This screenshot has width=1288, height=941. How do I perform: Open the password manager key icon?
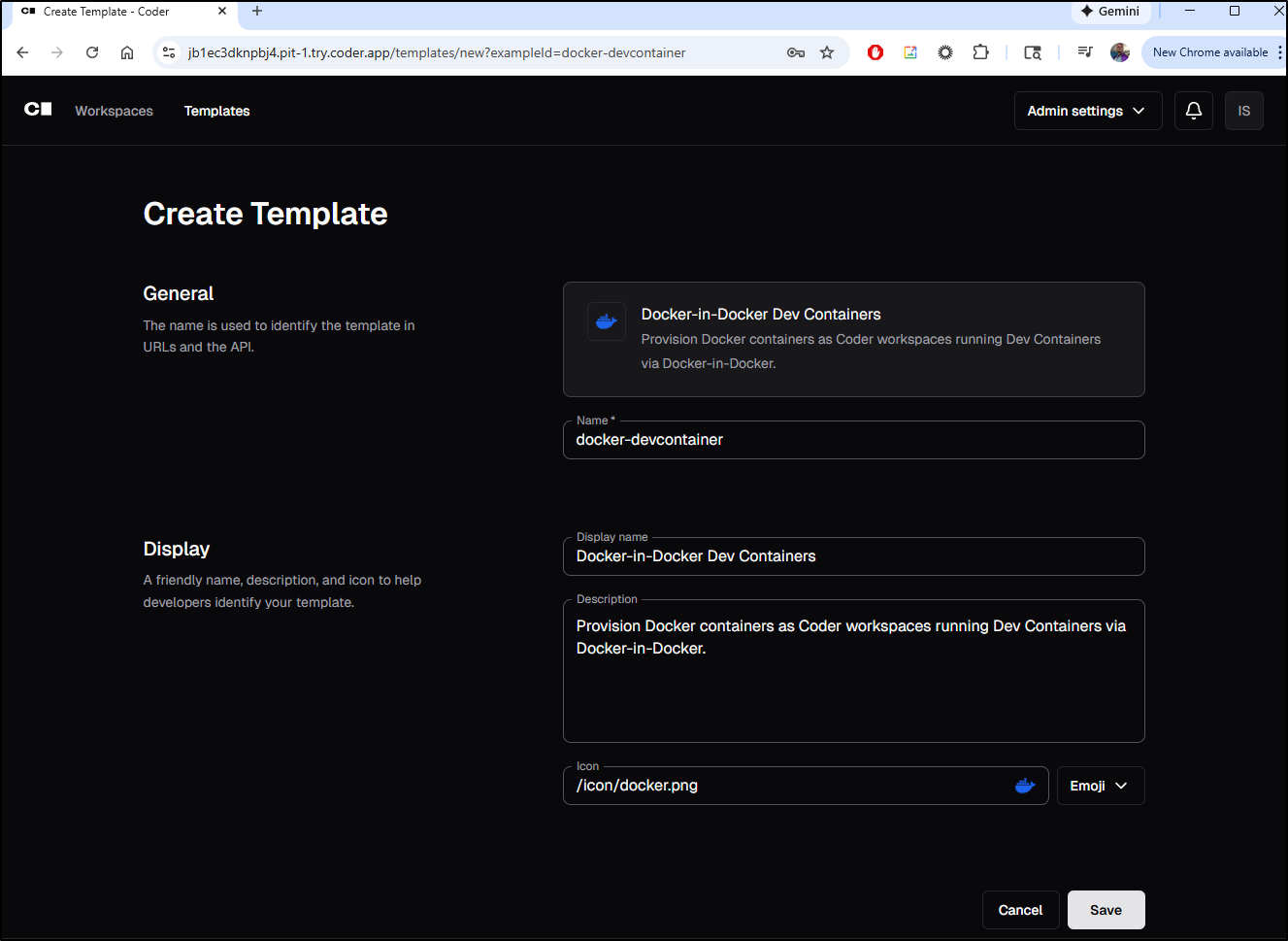[796, 52]
